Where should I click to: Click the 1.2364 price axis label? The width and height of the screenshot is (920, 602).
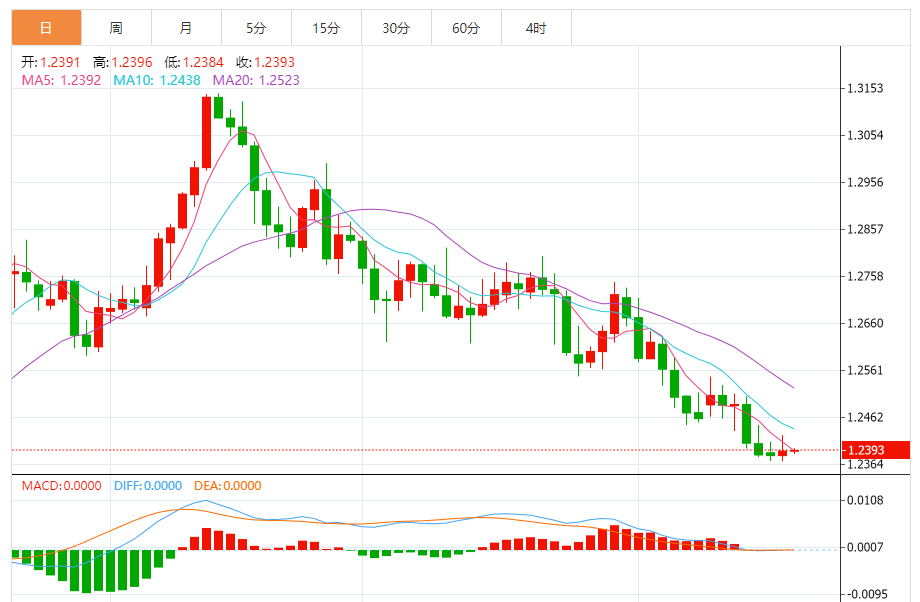coord(865,465)
